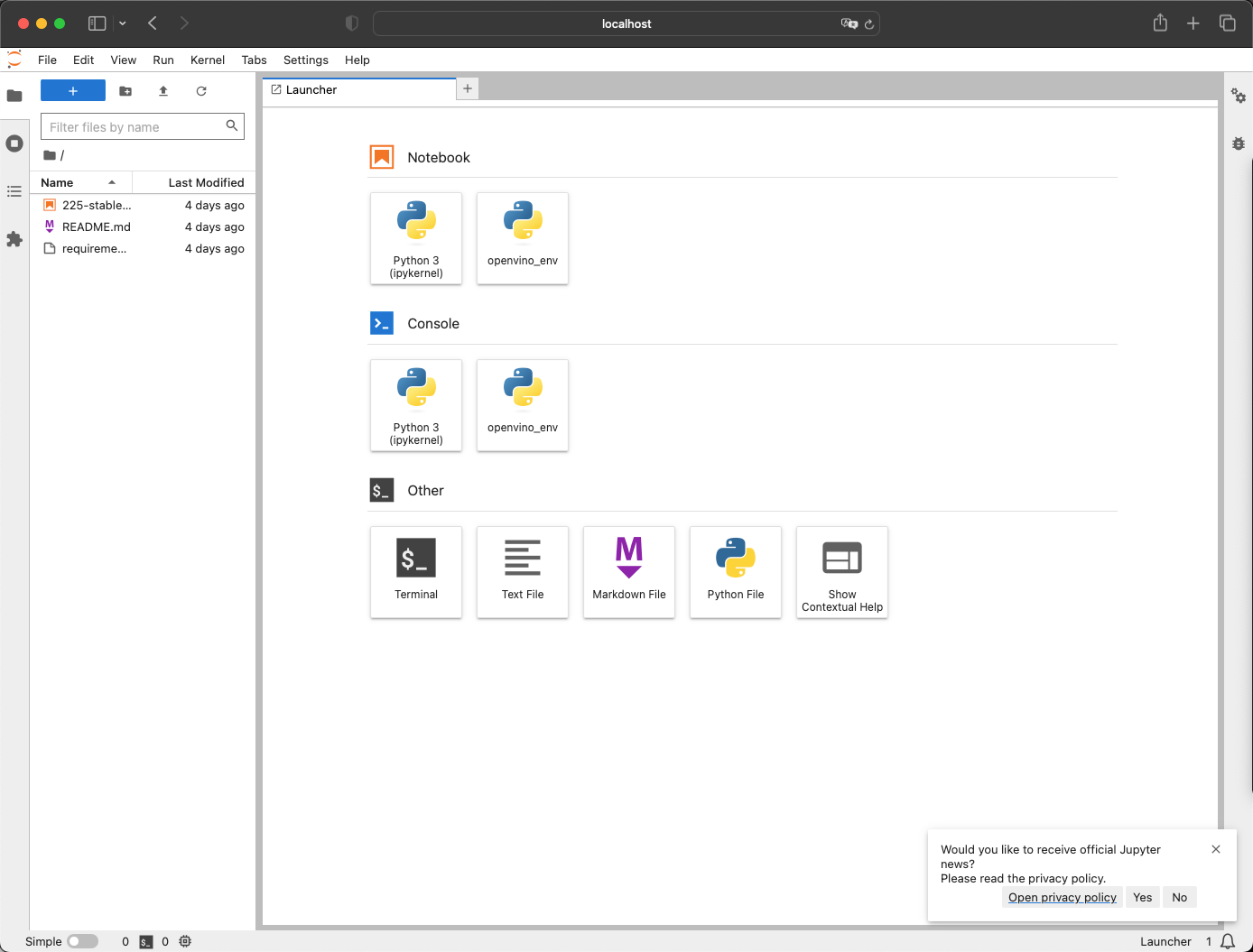Click the localhost address bar
1253x952 pixels.
(626, 23)
